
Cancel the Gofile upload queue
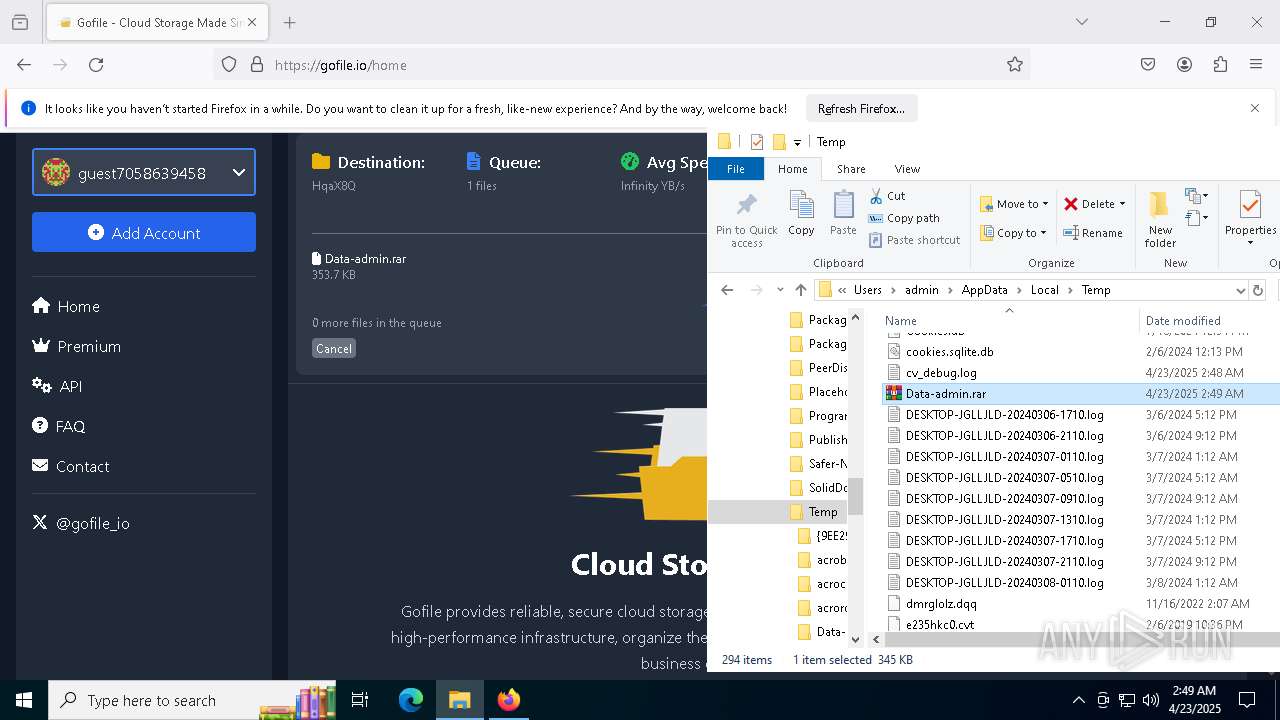tap(334, 349)
